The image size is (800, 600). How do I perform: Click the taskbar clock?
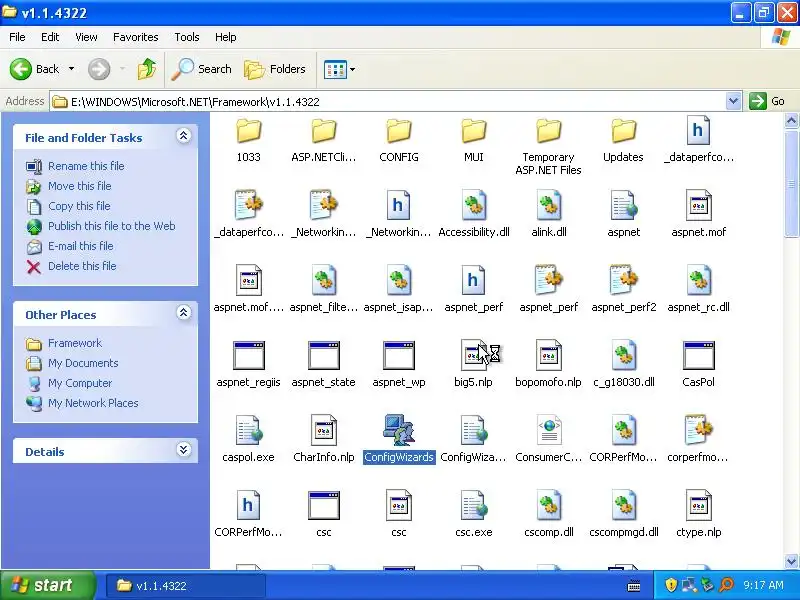[763, 585]
